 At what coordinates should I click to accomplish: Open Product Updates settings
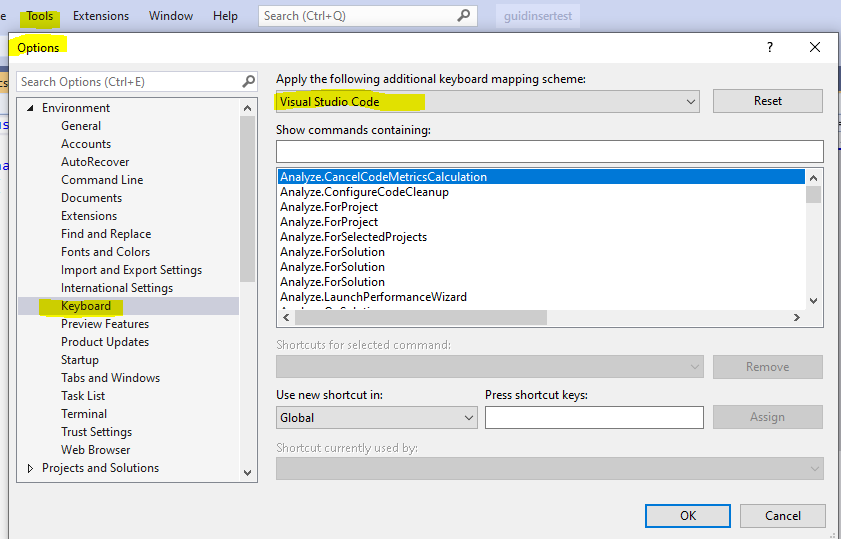pyautogui.click(x=105, y=342)
